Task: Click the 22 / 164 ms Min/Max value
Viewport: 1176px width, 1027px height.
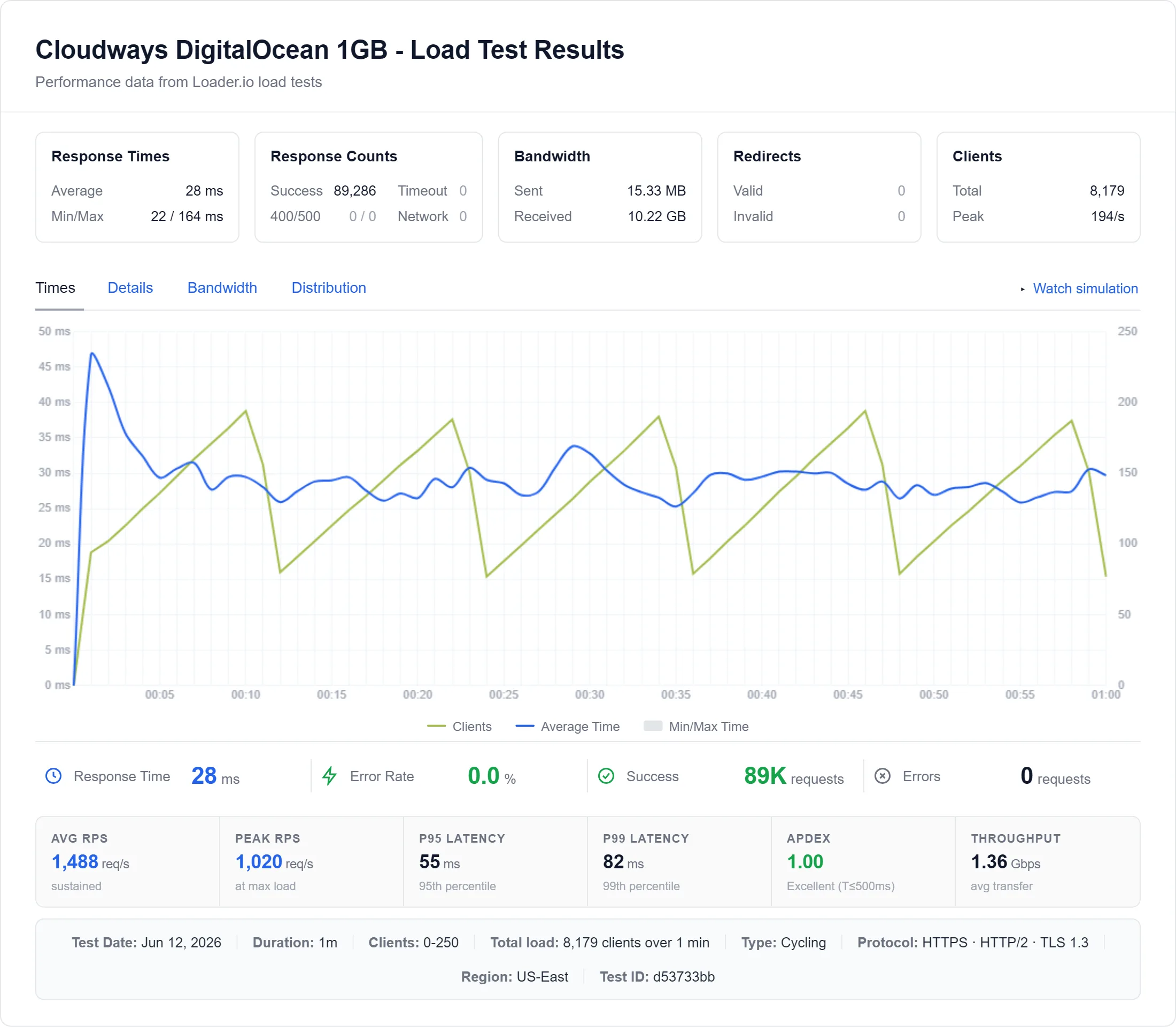Action: pyautogui.click(x=187, y=216)
